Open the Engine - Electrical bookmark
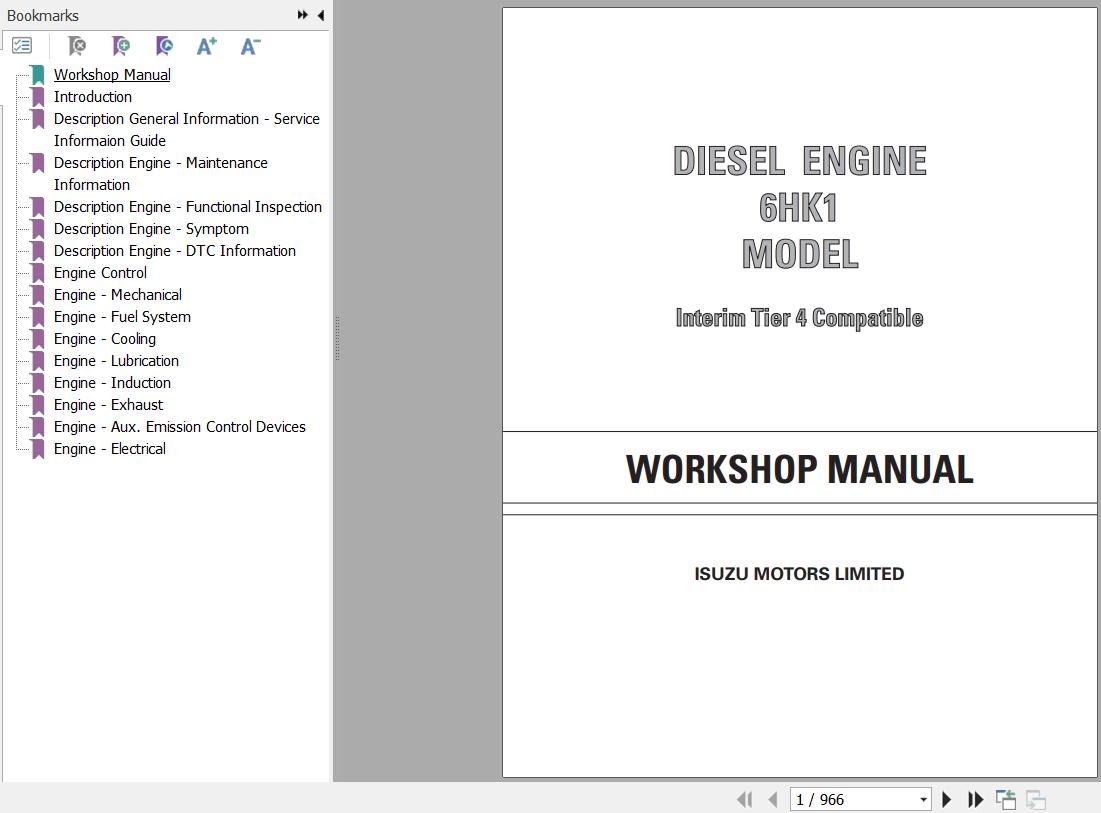This screenshot has width=1101, height=813. pos(110,449)
